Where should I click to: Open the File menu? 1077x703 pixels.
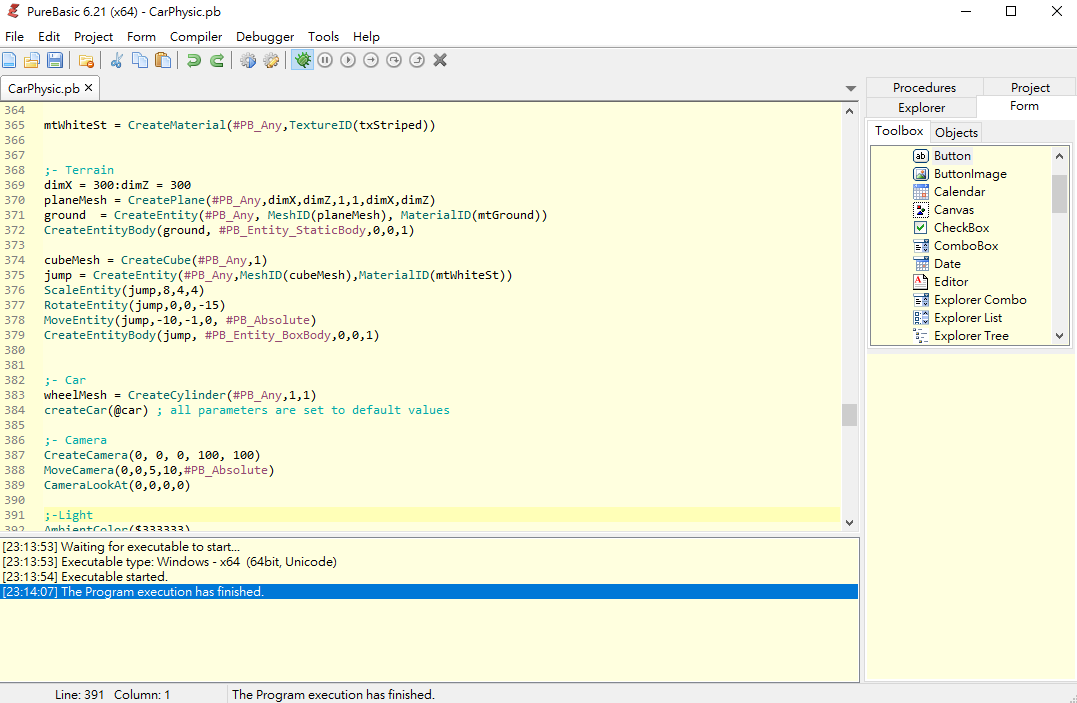click(14, 36)
